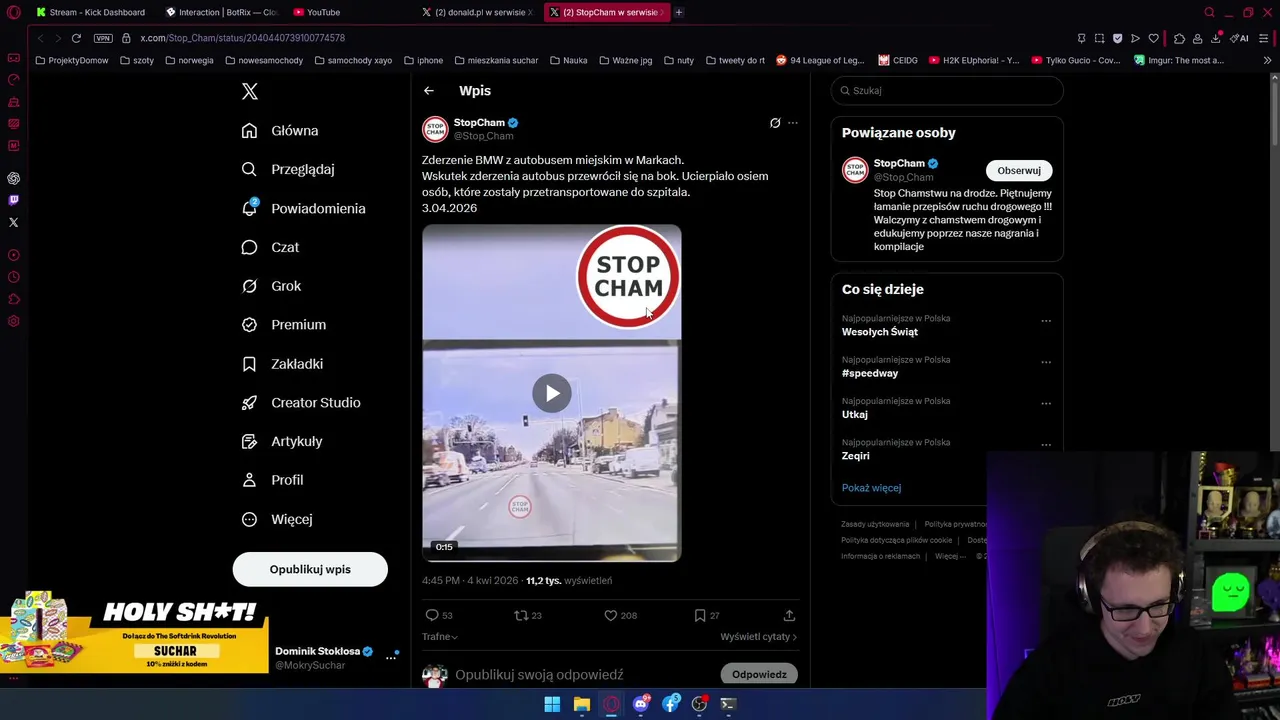Like the post with 208 likes
1280x720 pixels.
tap(620, 615)
